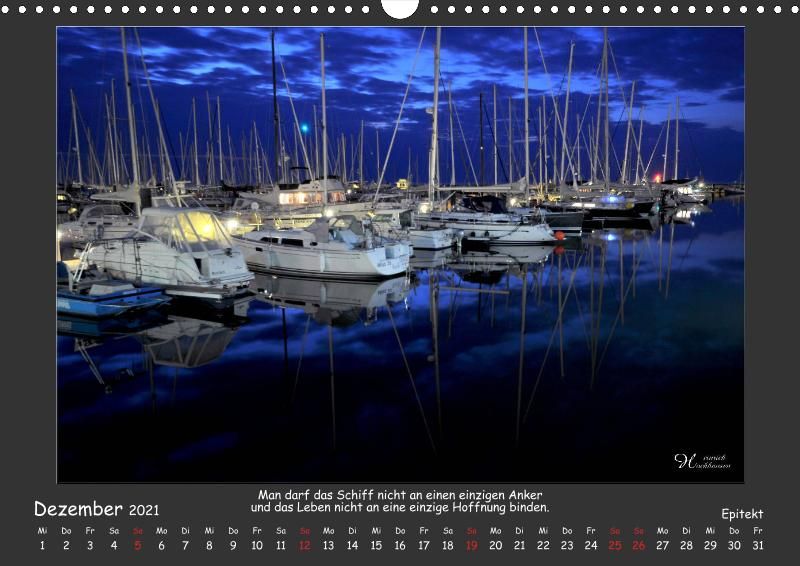Select date 21 in the calendar row
Viewport: 800px width, 566px height.
tap(519, 545)
